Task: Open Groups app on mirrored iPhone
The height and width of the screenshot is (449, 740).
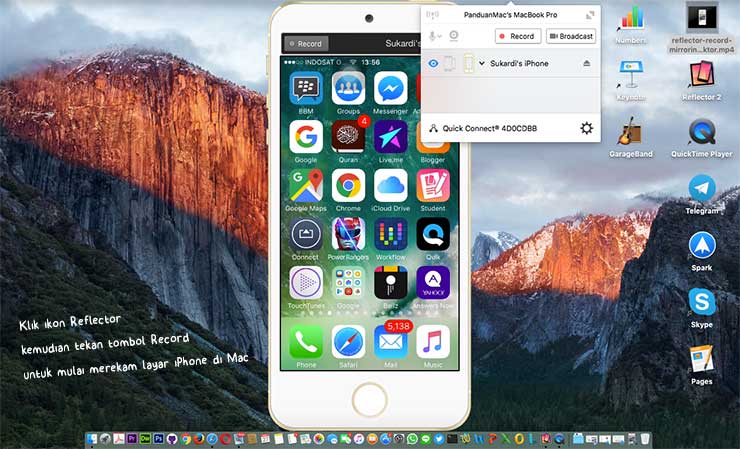Action: tap(348, 88)
